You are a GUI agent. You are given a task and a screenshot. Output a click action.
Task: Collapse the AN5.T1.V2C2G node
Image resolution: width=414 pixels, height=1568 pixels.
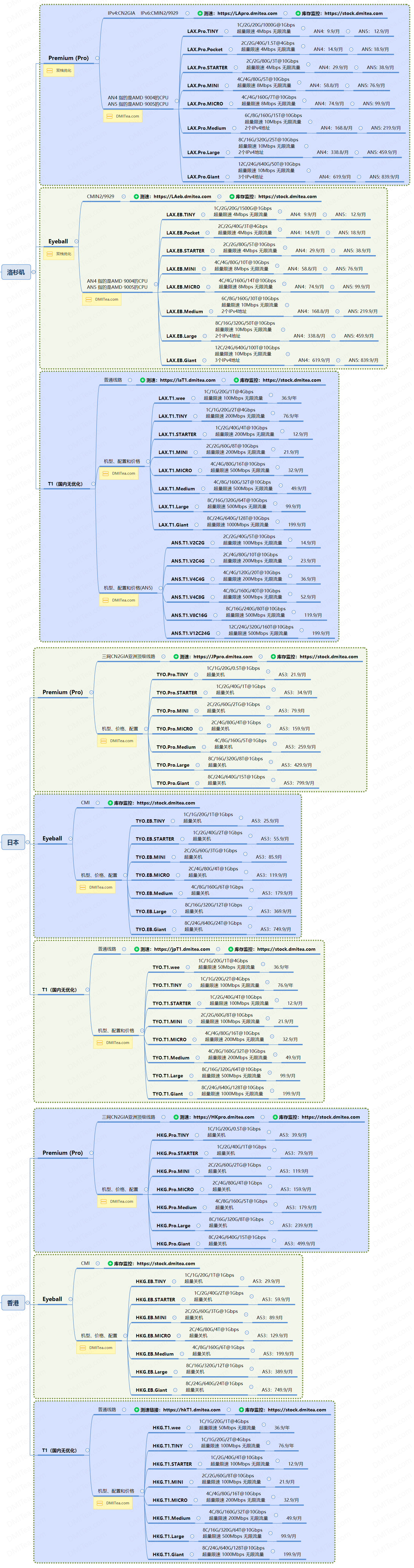click(213, 543)
